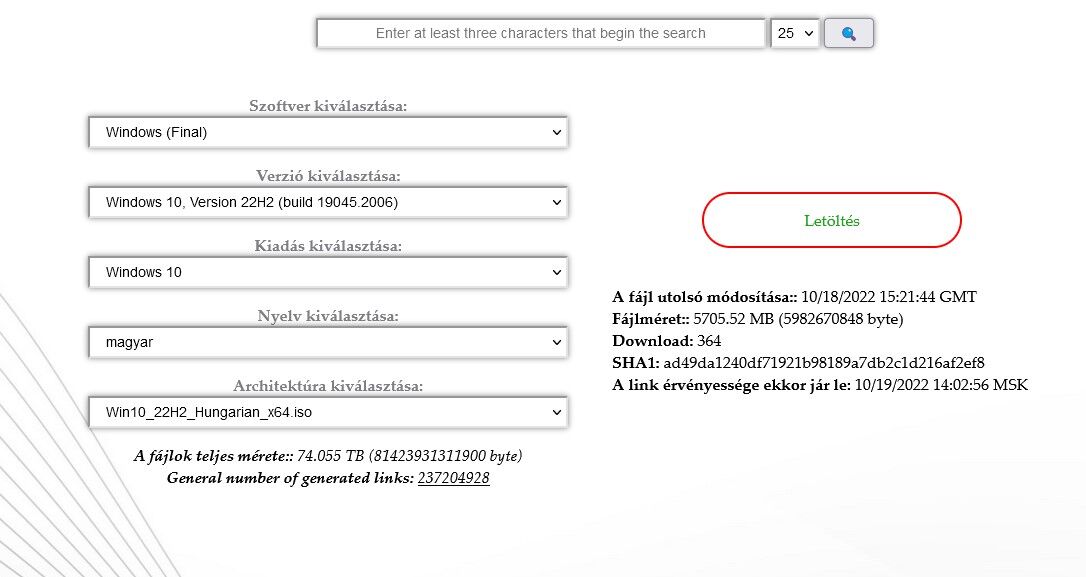Click the magnifier search button
The width and height of the screenshot is (1086, 577).
pyautogui.click(x=848, y=33)
